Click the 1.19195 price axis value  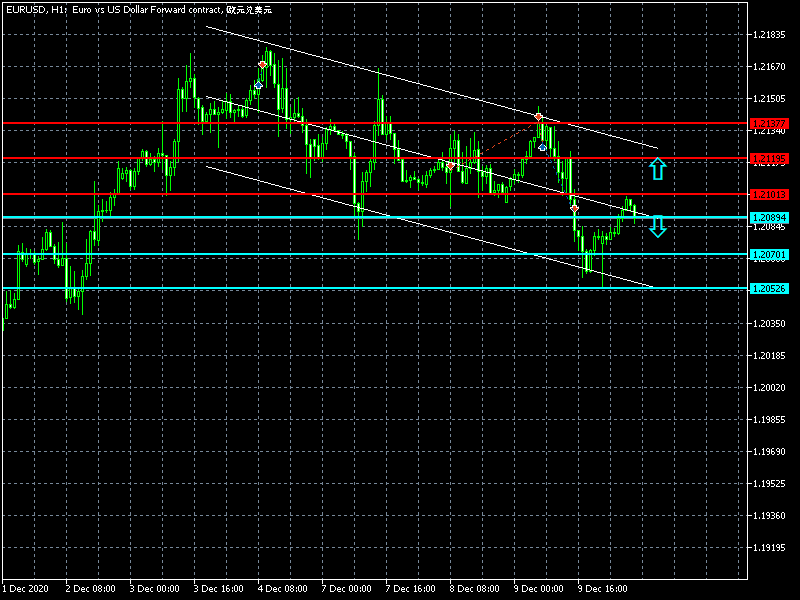(x=769, y=548)
